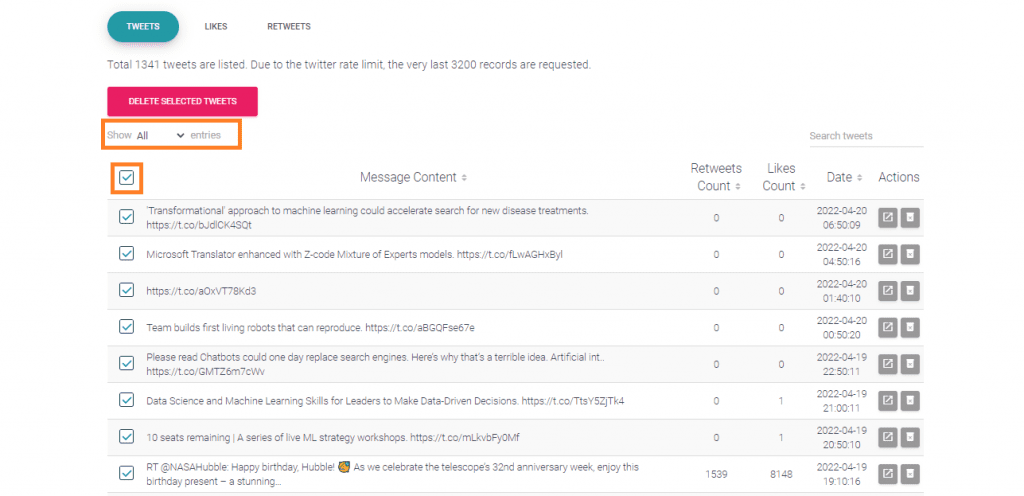Viewport: 1024px width, 496px height.
Task: Sort by Message Content column
Action: 413,178
